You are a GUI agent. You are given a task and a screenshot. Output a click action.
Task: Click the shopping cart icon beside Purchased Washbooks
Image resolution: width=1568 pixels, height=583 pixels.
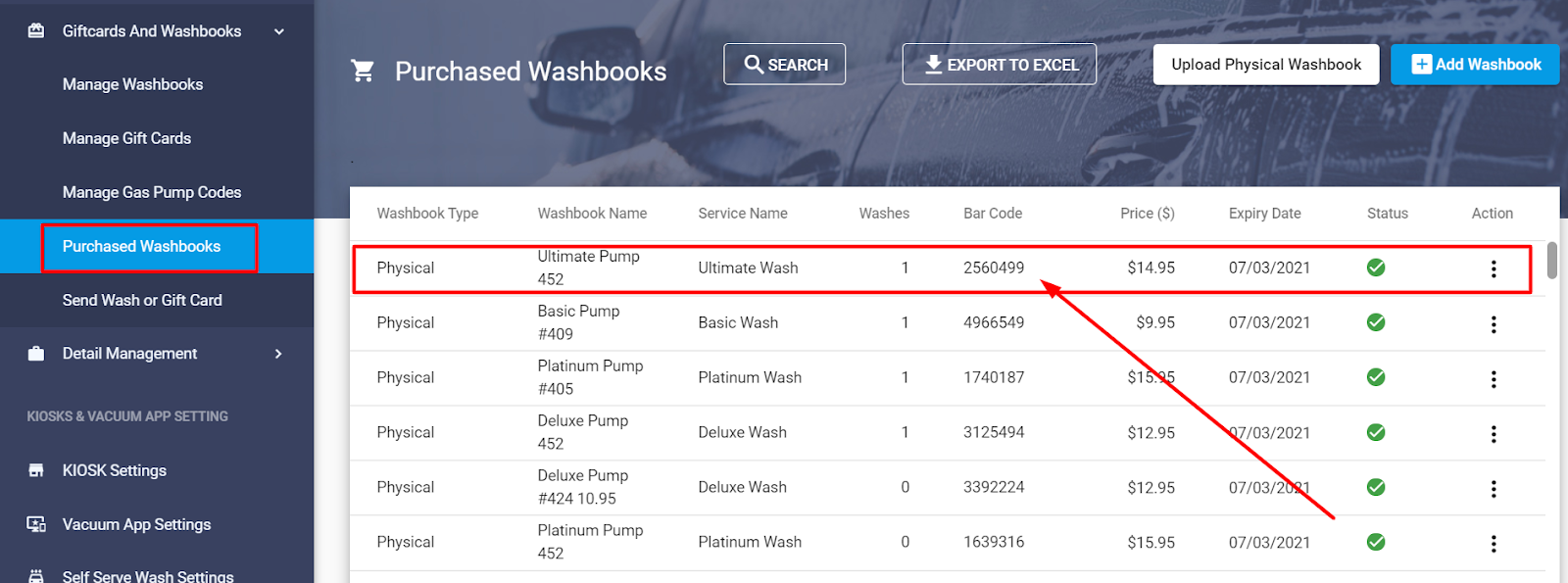[x=363, y=71]
